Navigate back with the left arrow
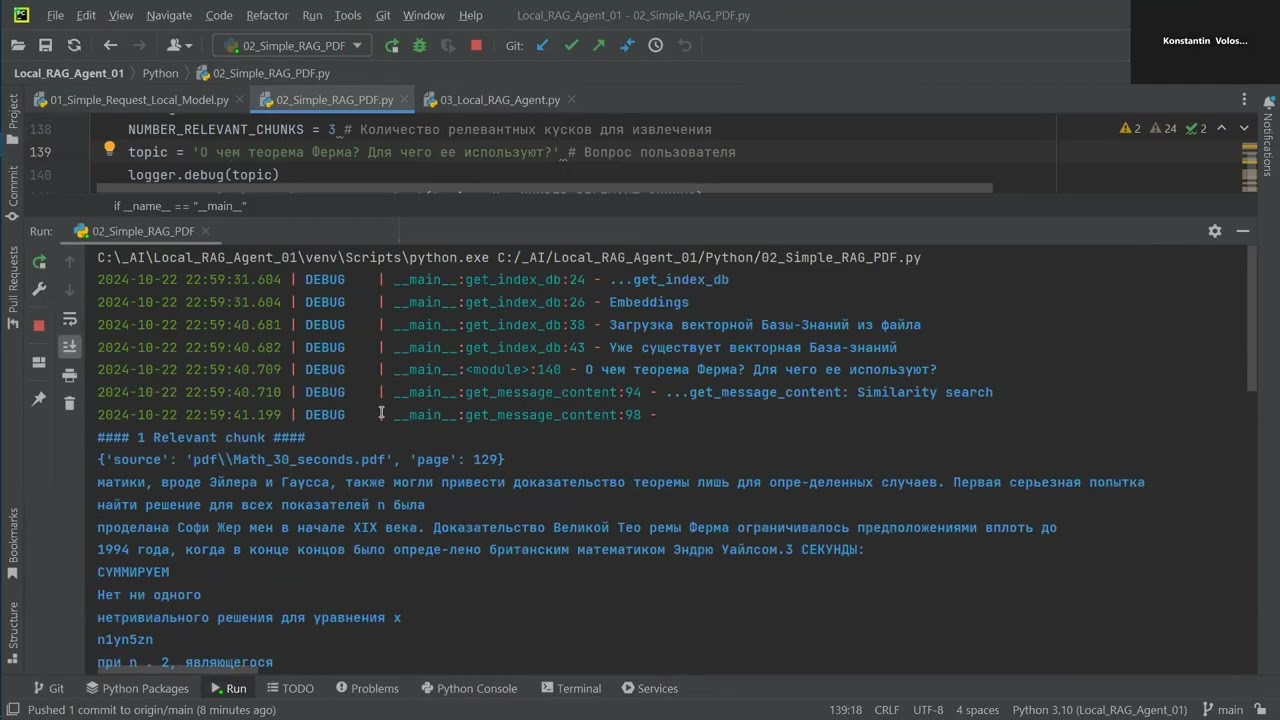Viewport: 1280px width, 720px height. point(110,45)
